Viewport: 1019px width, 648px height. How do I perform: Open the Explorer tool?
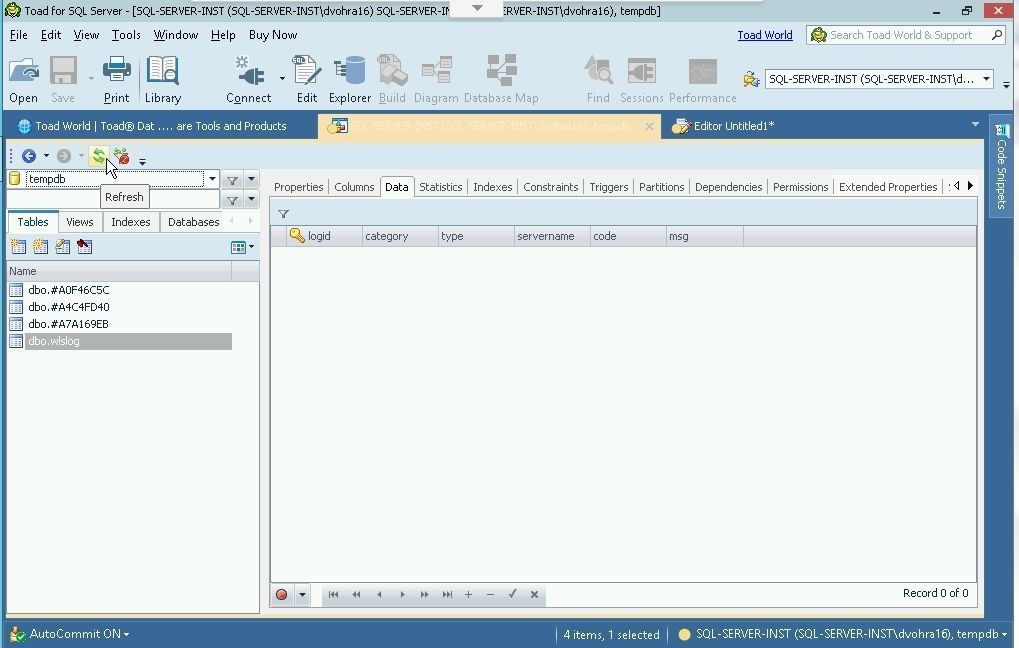tap(349, 79)
